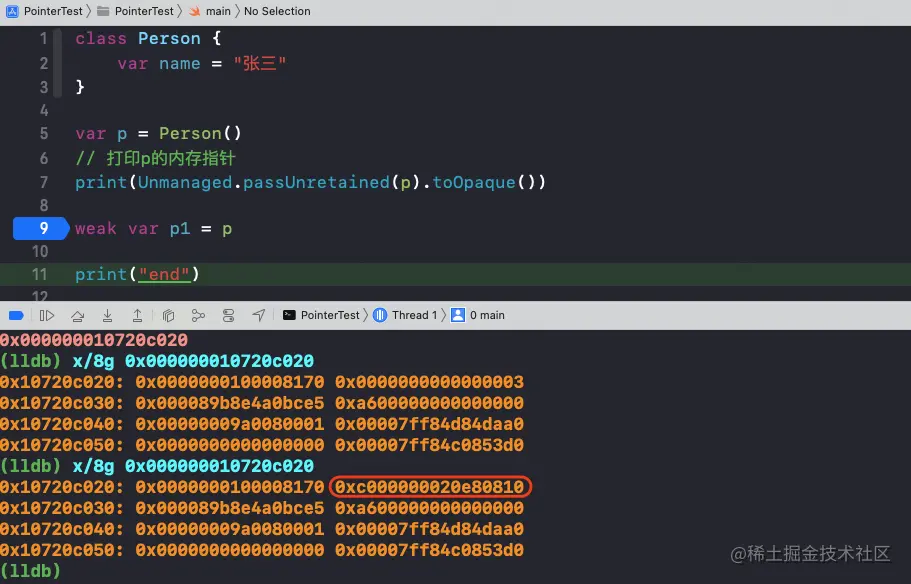This screenshot has height=584, width=911.
Task: Open the PointerTest folder breadcrumb
Action: 135,11
